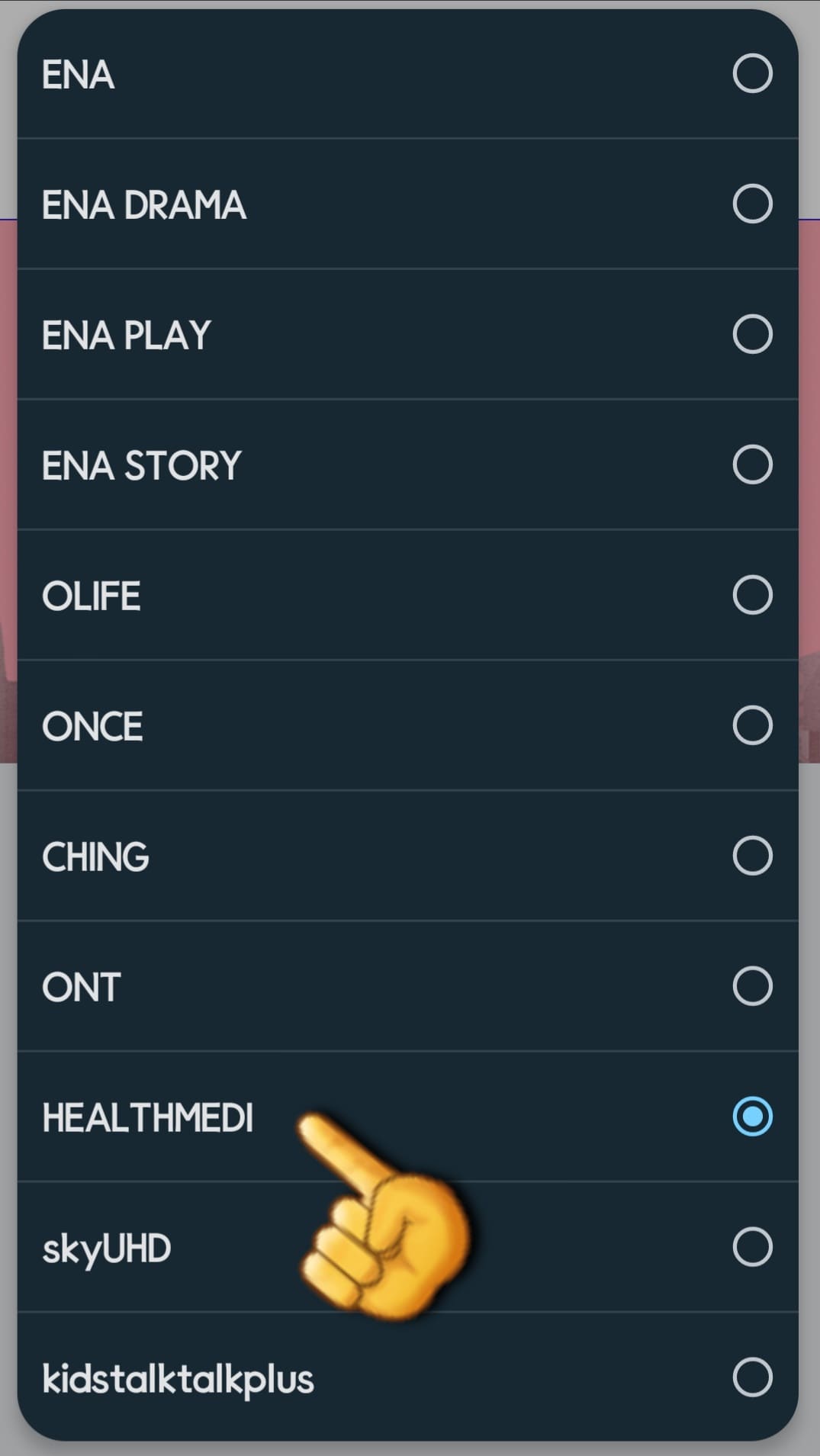820x1456 pixels.
Task: Select the CHING radio button
Action: (751, 856)
